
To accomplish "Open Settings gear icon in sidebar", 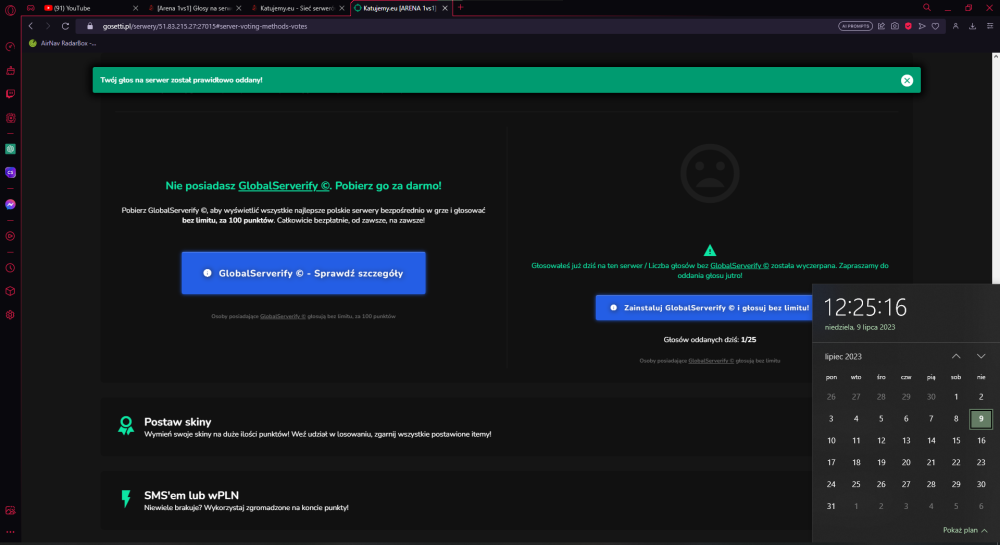I will [x=10, y=315].
